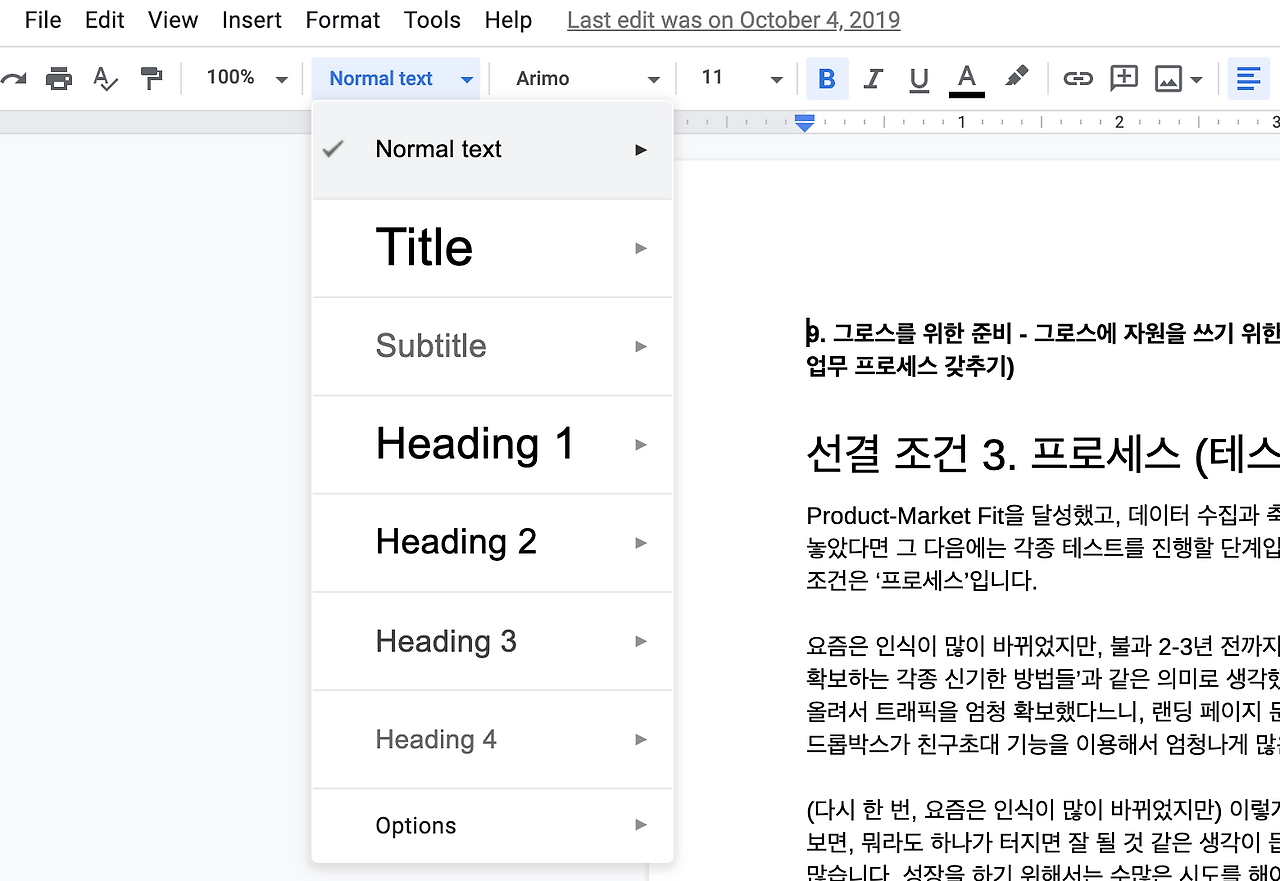Insert an image from toolbar
This screenshot has width=1280, height=881.
click(x=1168, y=78)
